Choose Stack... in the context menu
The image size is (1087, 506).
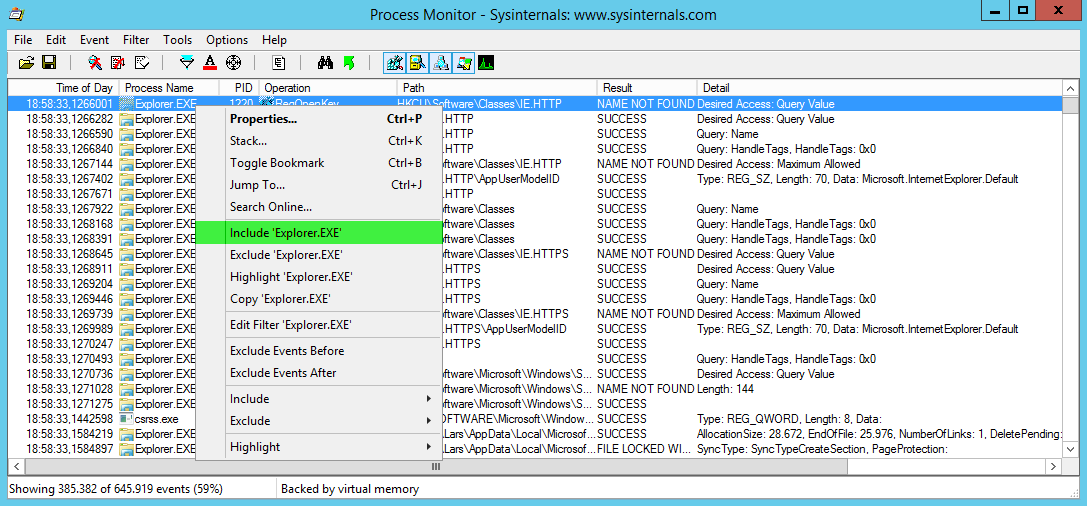[x=319, y=141]
